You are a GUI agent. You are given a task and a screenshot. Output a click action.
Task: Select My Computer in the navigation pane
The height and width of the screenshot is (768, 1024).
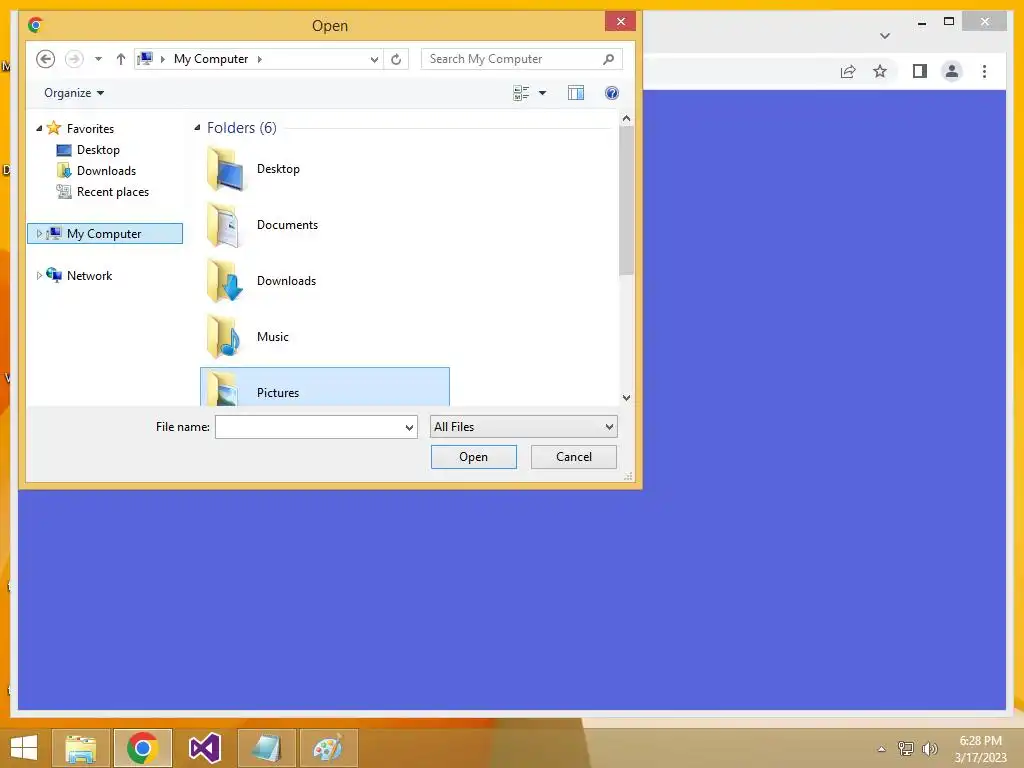[104, 233]
